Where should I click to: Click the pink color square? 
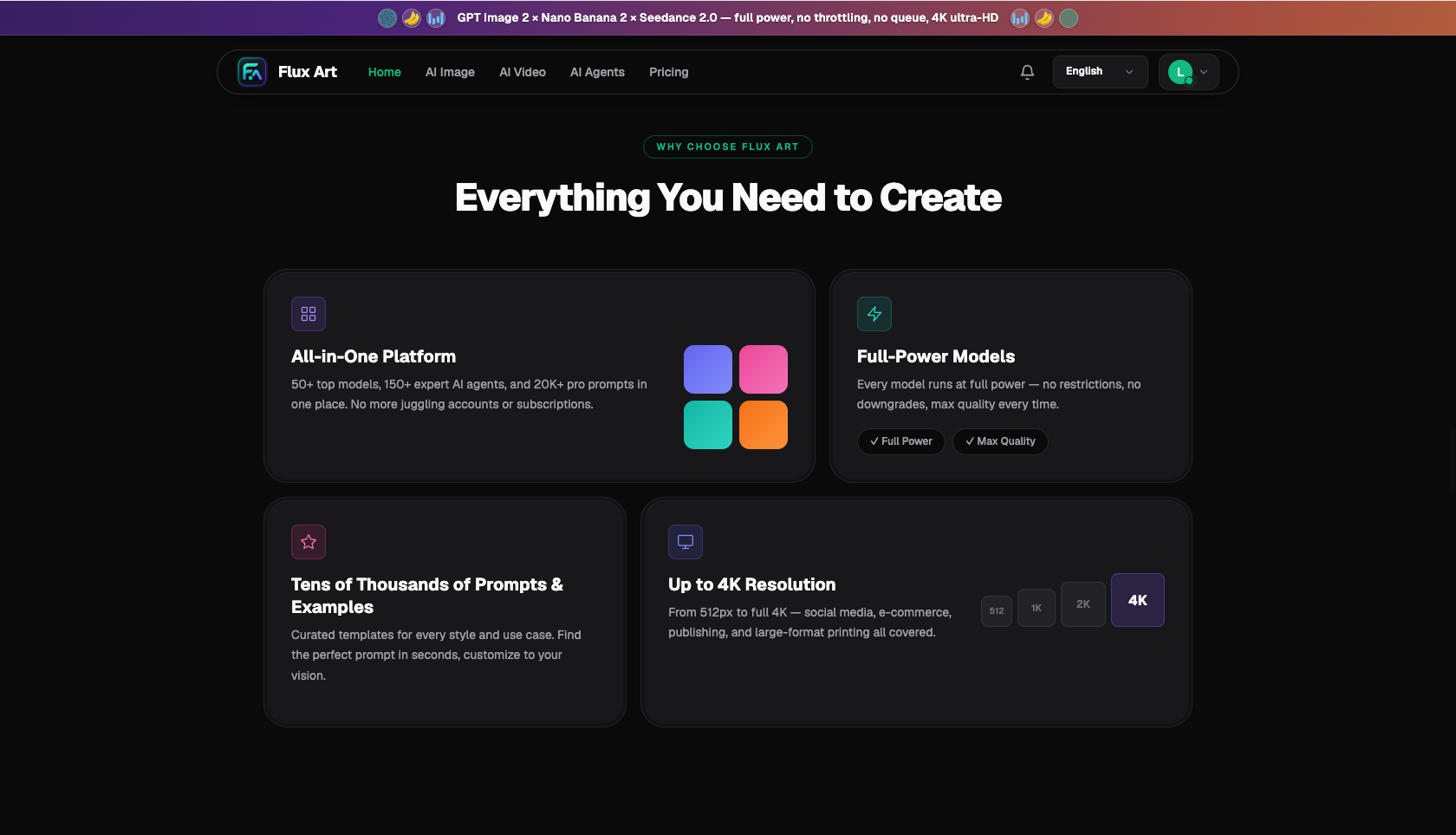pos(764,369)
